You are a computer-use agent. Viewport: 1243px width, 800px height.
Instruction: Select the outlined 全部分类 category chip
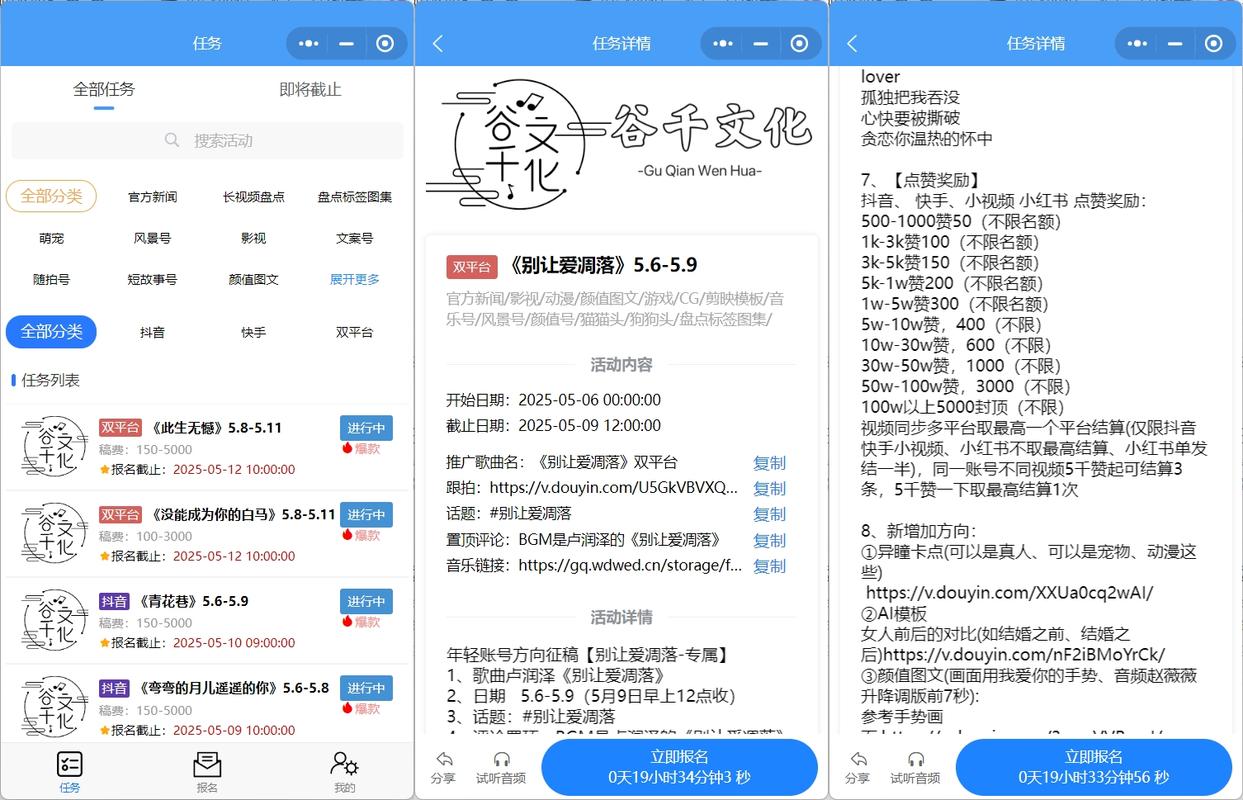point(51,196)
